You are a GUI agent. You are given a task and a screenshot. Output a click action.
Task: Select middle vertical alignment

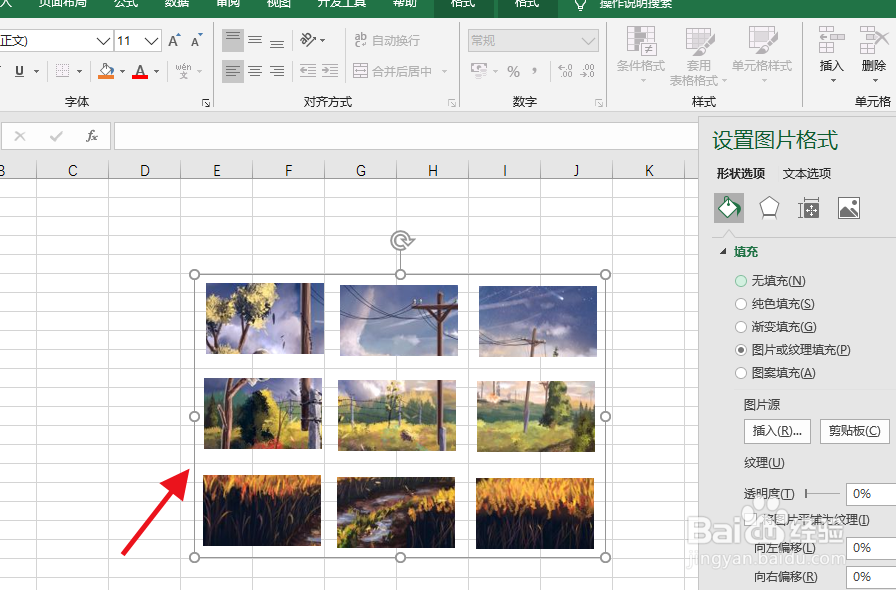pos(255,40)
